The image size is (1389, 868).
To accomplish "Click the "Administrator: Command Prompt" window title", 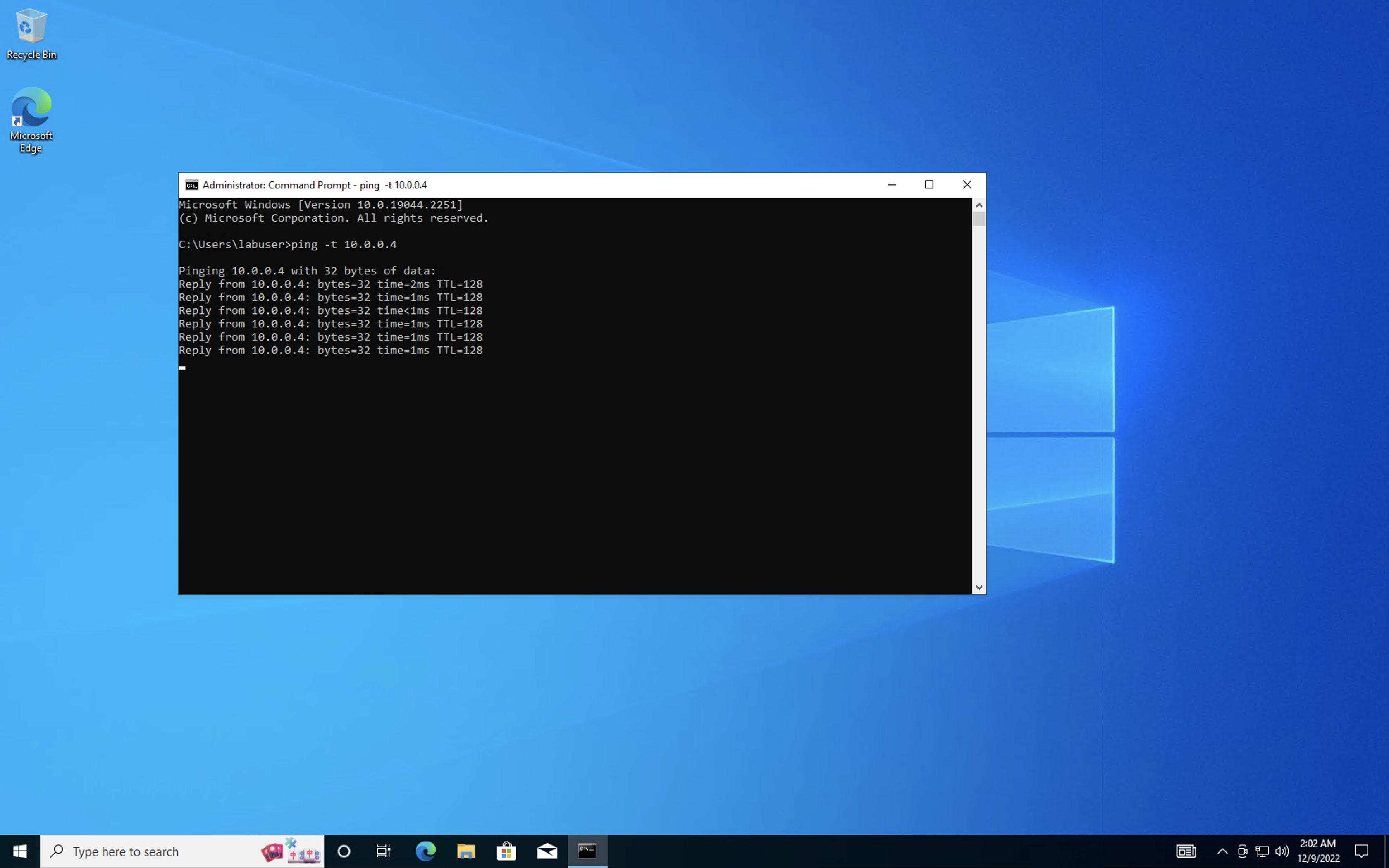I will 315,185.
